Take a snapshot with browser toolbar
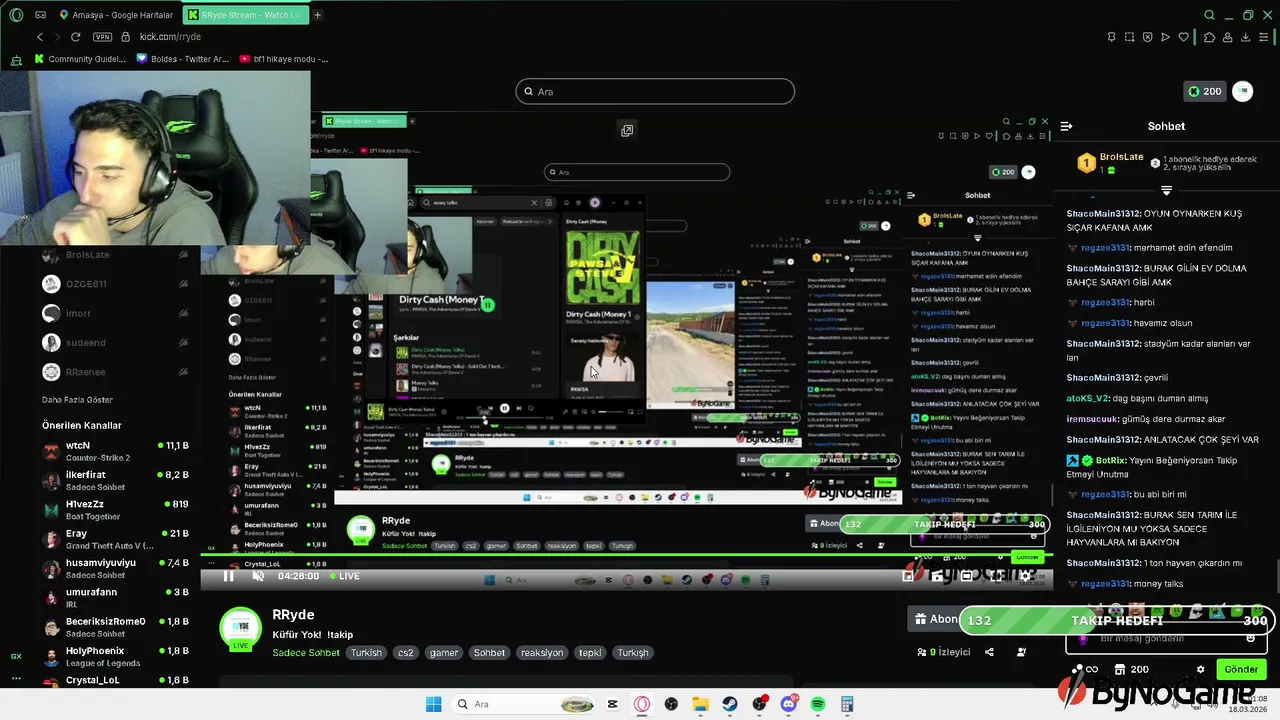1280x720 pixels. coord(1129,37)
